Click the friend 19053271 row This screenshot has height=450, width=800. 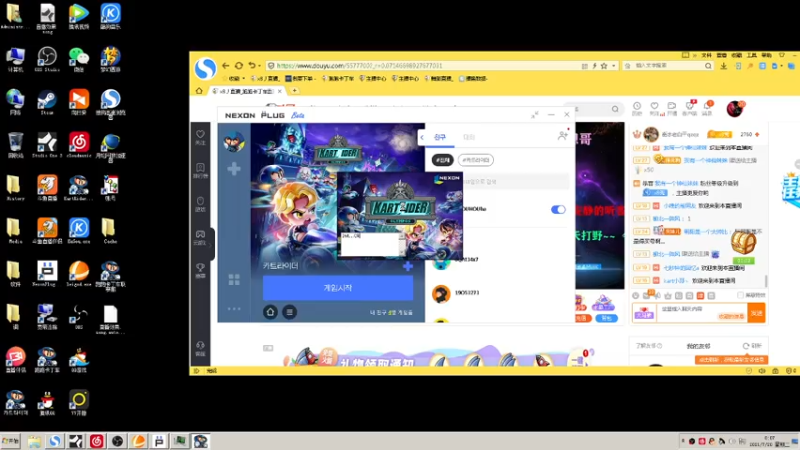pyautogui.click(x=500, y=293)
